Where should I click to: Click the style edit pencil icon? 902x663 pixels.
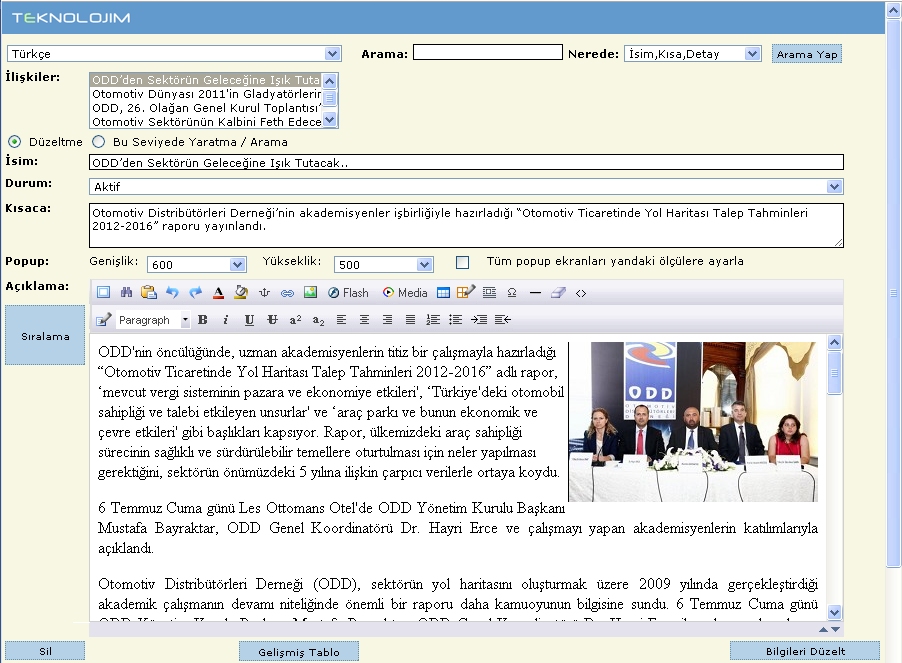[104, 320]
